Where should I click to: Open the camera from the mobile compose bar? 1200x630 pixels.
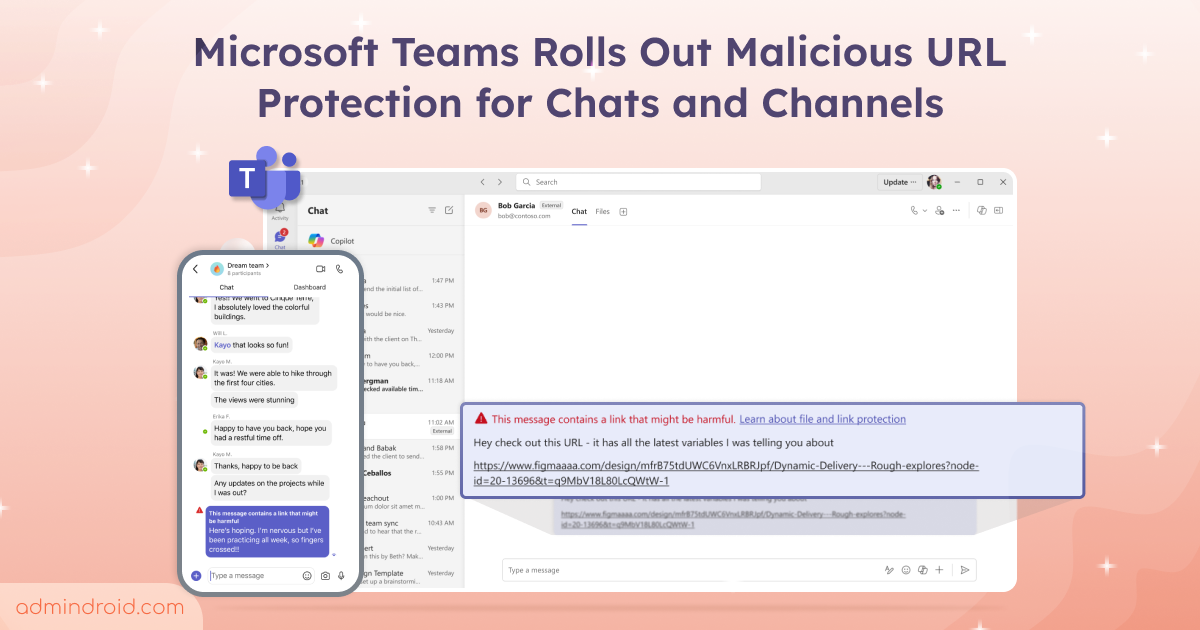326,576
